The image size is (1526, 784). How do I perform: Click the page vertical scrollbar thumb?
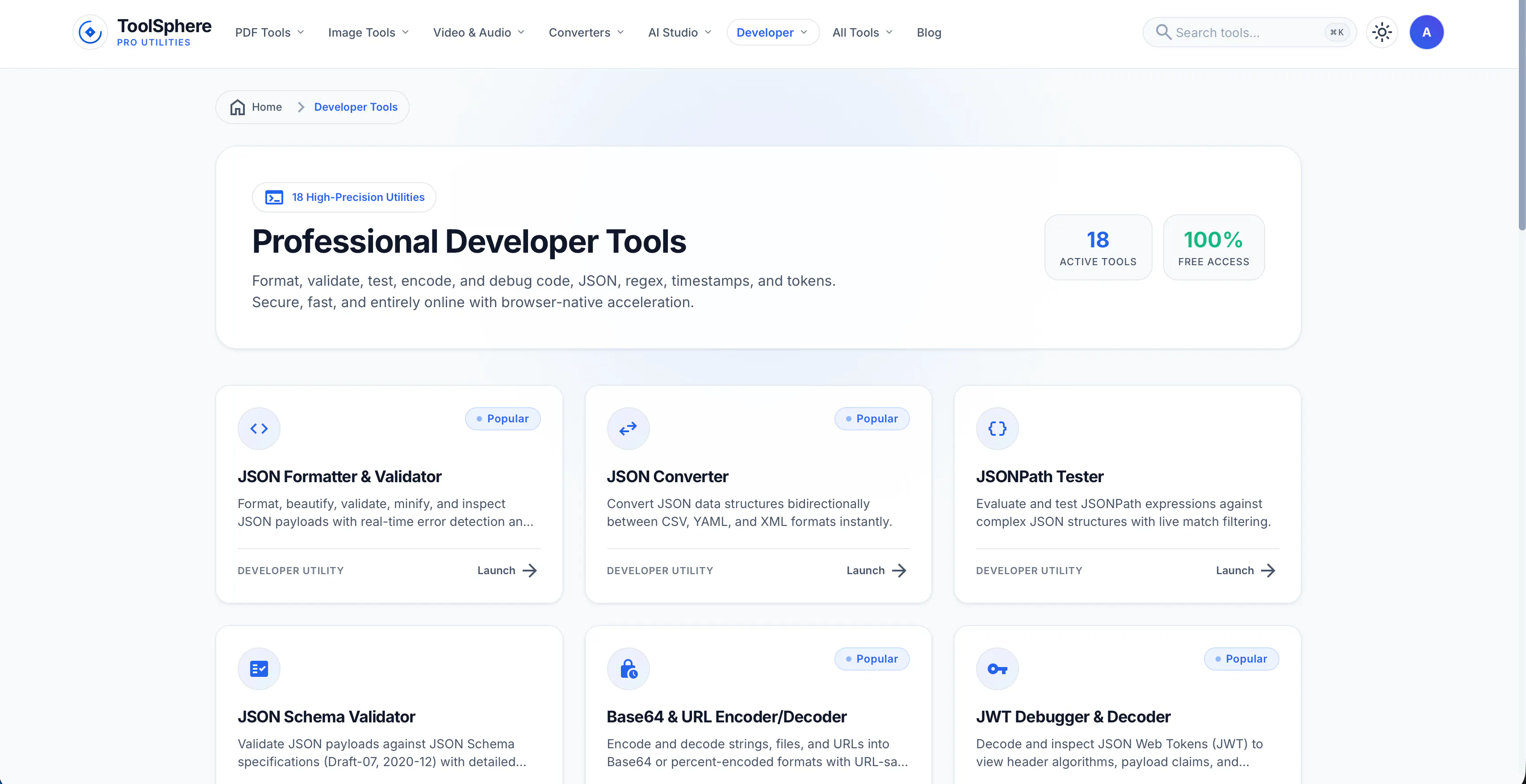(x=1521, y=116)
